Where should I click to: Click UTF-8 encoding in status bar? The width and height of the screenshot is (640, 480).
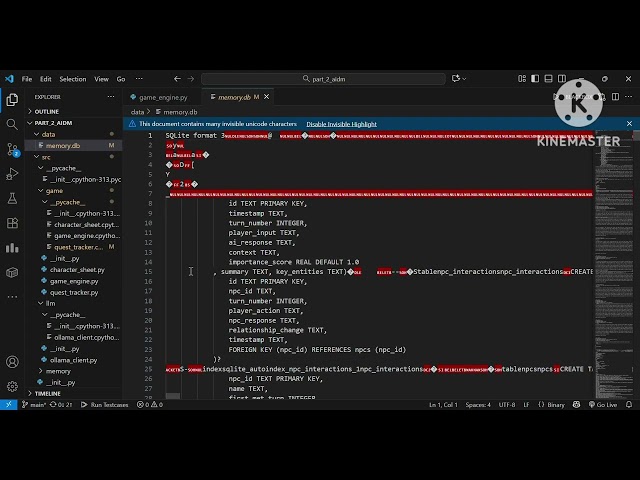pyautogui.click(x=507, y=404)
